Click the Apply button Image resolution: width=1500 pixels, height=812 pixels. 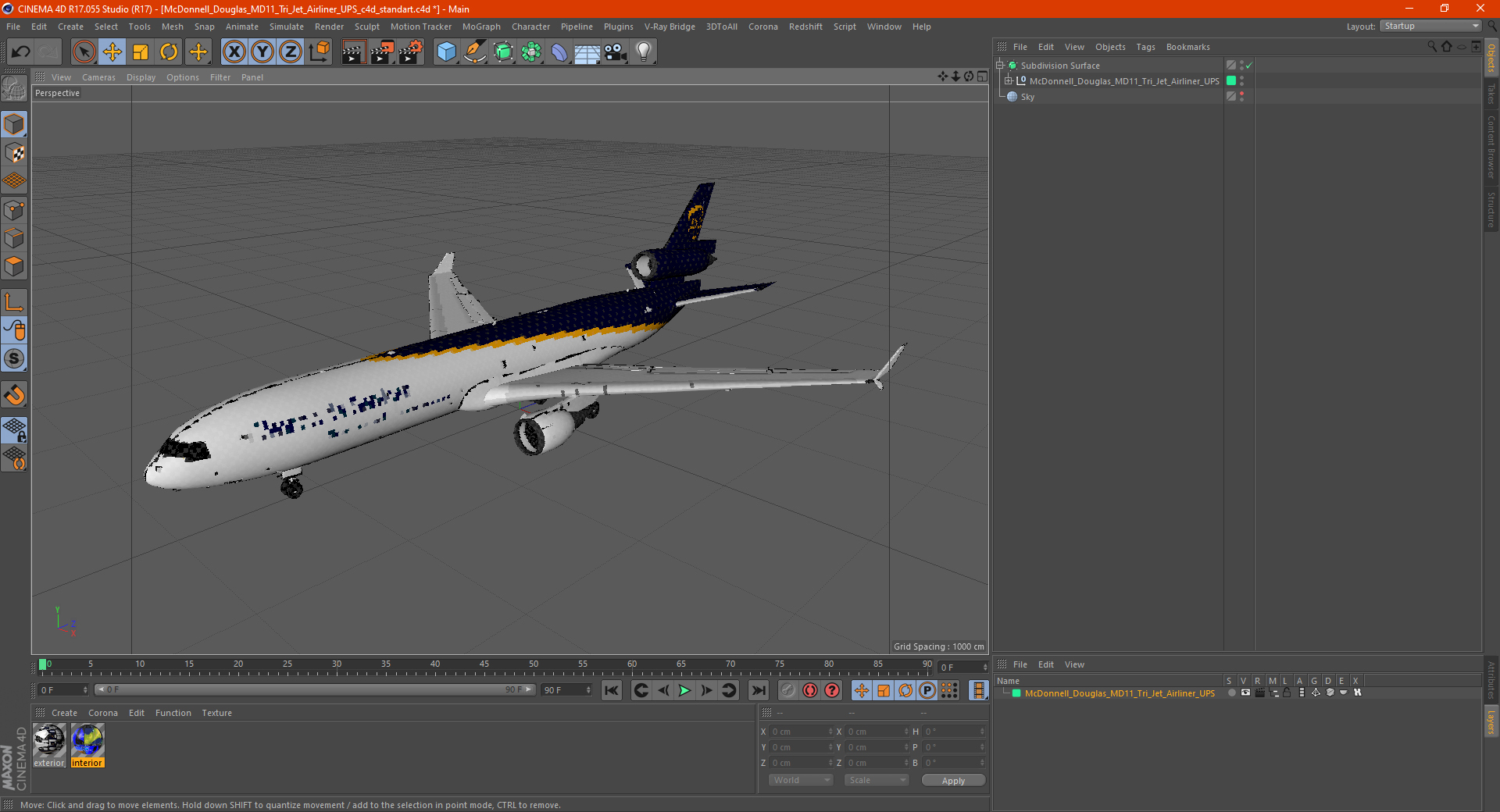coord(953,780)
